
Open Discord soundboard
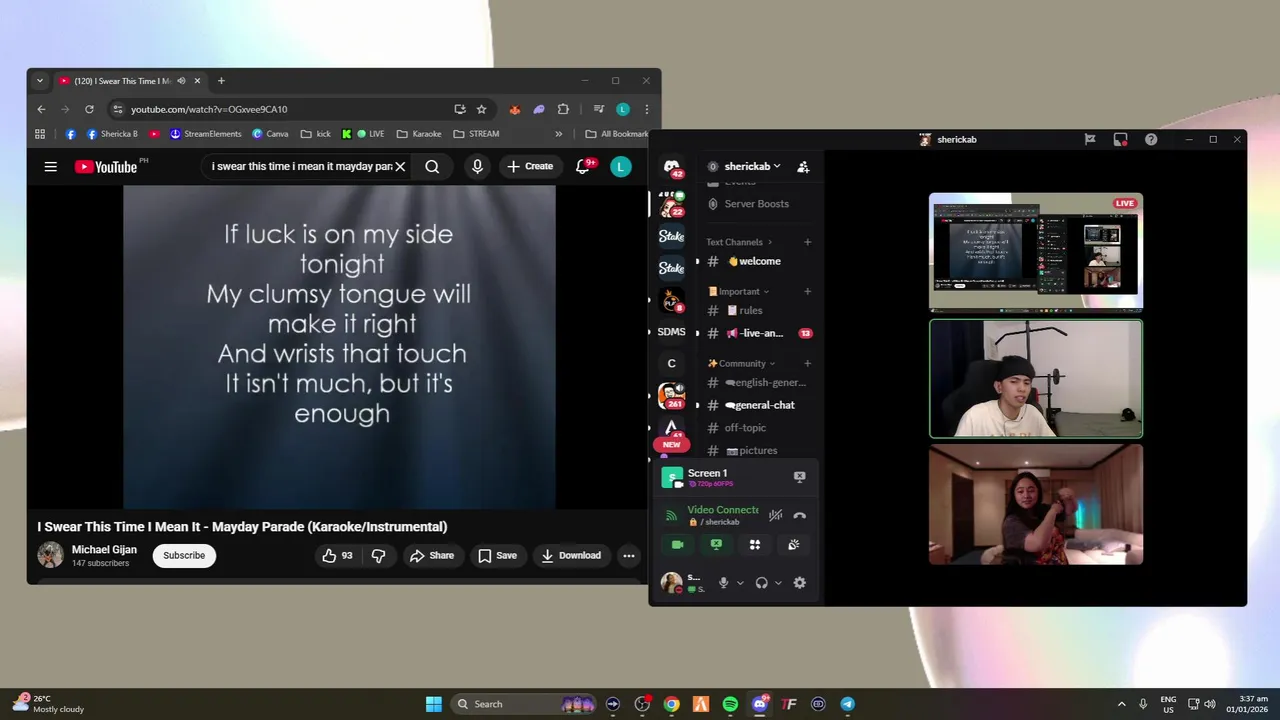click(793, 545)
